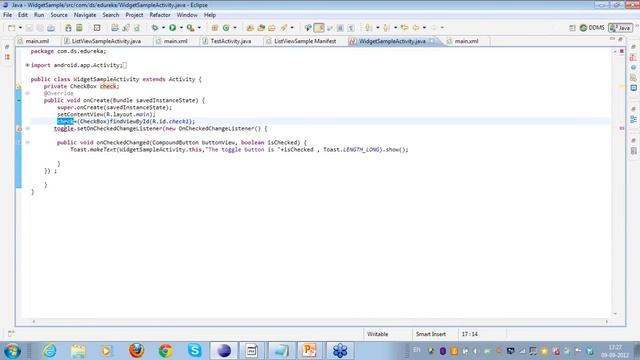Open the Source menu
Viewport: 640px width, 360px height.
[59, 15]
